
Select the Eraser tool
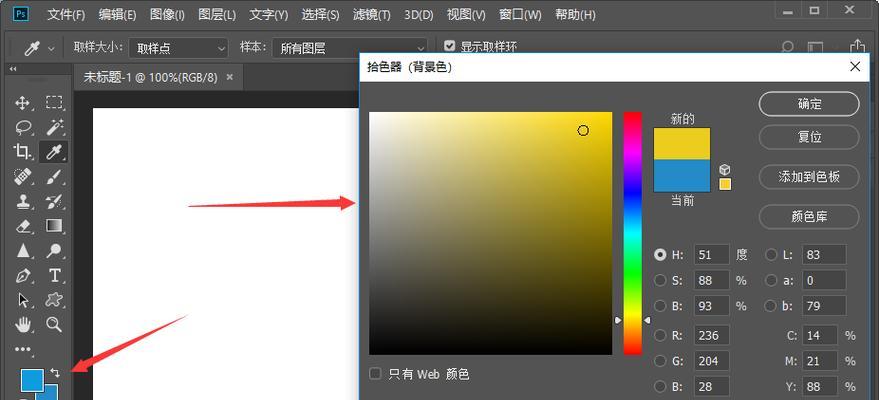coord(22,226)
